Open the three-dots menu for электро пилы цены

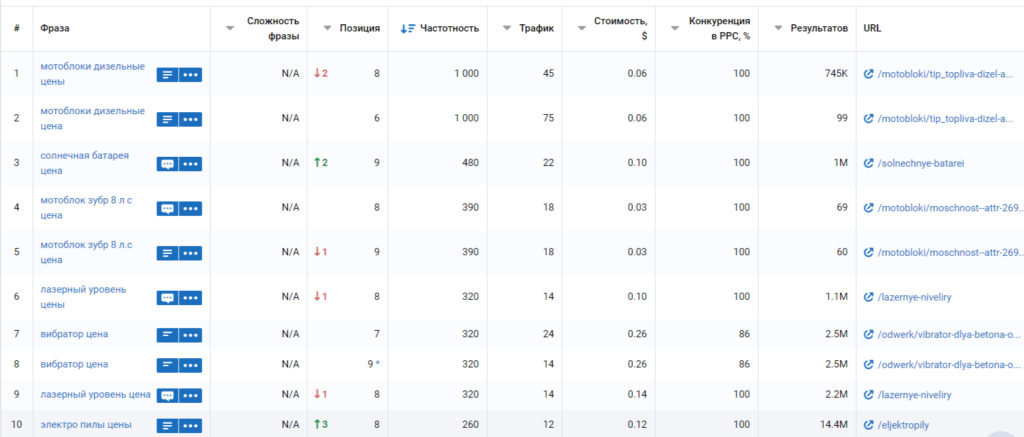[x=190, y=426]
